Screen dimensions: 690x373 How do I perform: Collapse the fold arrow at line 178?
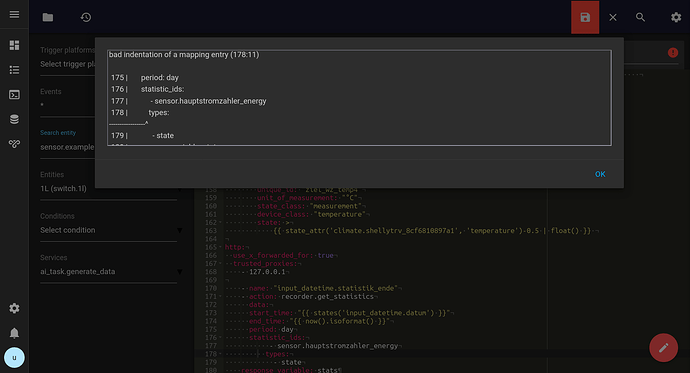pyautogui.click(x=220, y=354)
